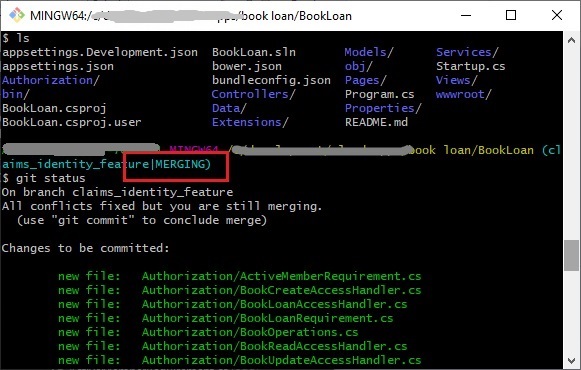Click the bower.json filename

[x=247, y=67]
